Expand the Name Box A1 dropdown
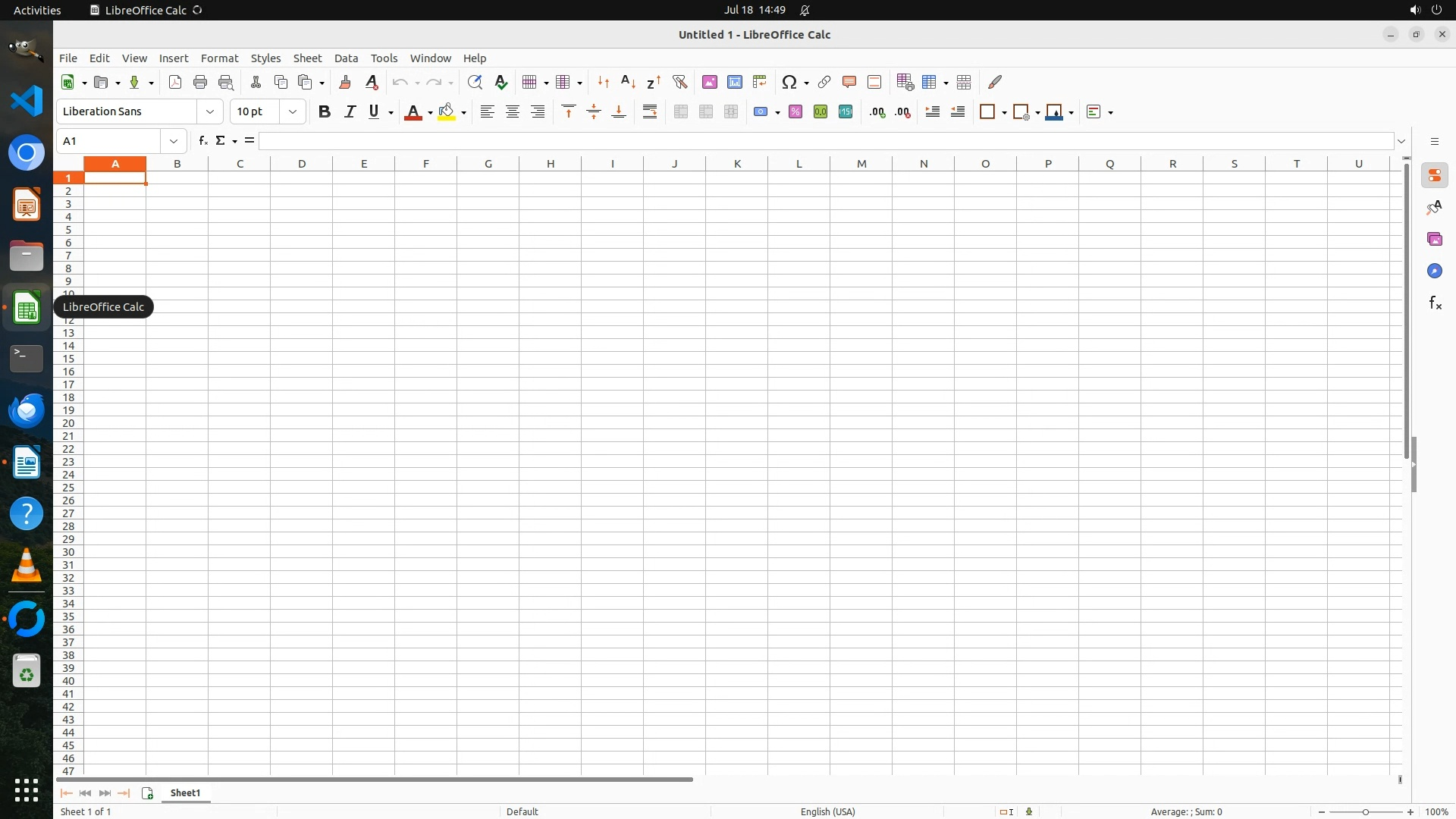Image resolution: width=1456 pixels, height=819 pixels. point(174,141)
